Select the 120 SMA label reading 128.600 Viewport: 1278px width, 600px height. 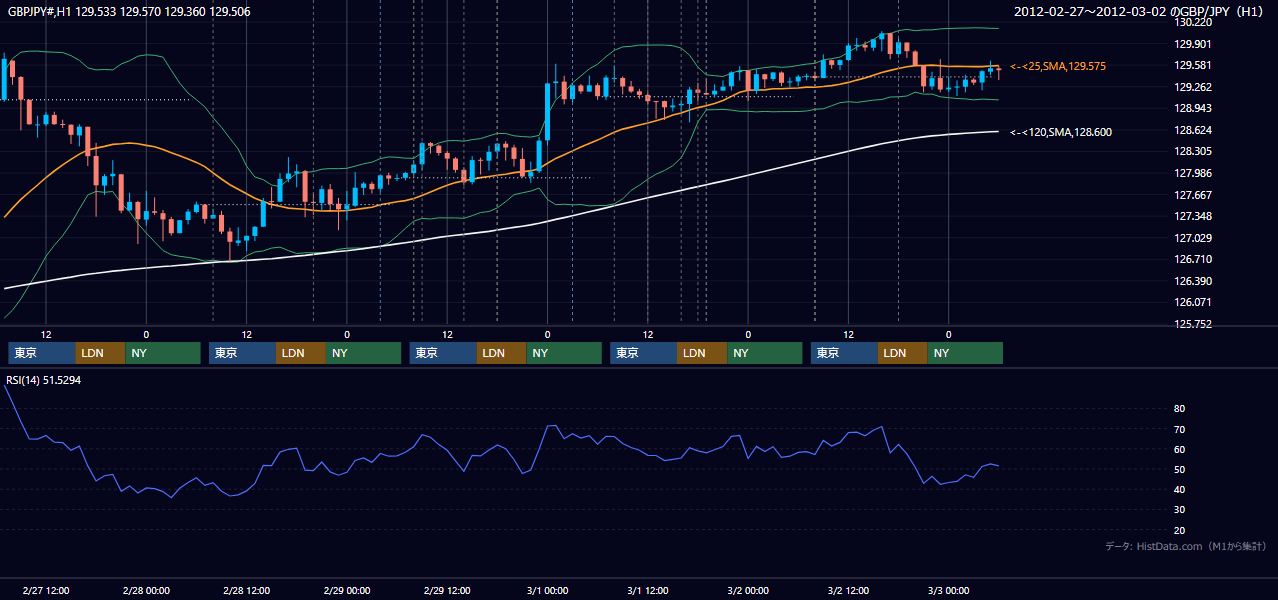(1061, 132)
